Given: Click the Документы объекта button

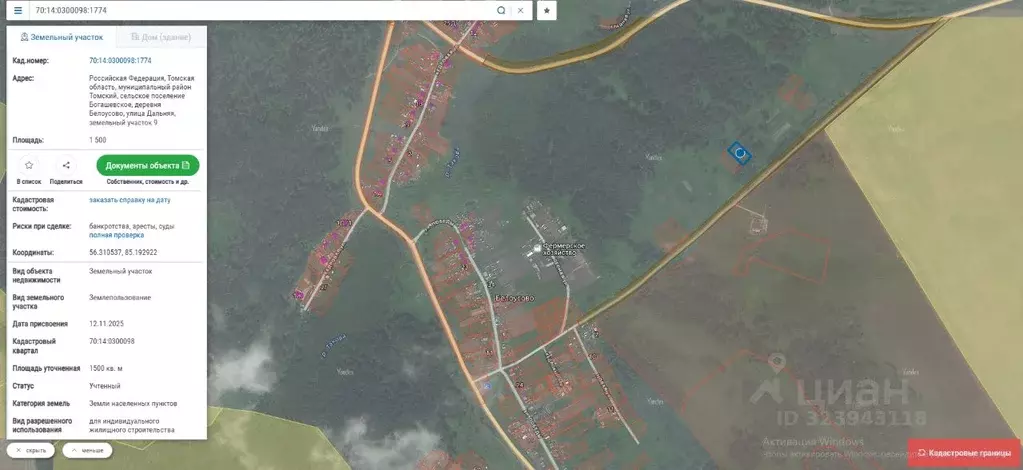Looking at the screenshot, I should (x=147, y=165).
